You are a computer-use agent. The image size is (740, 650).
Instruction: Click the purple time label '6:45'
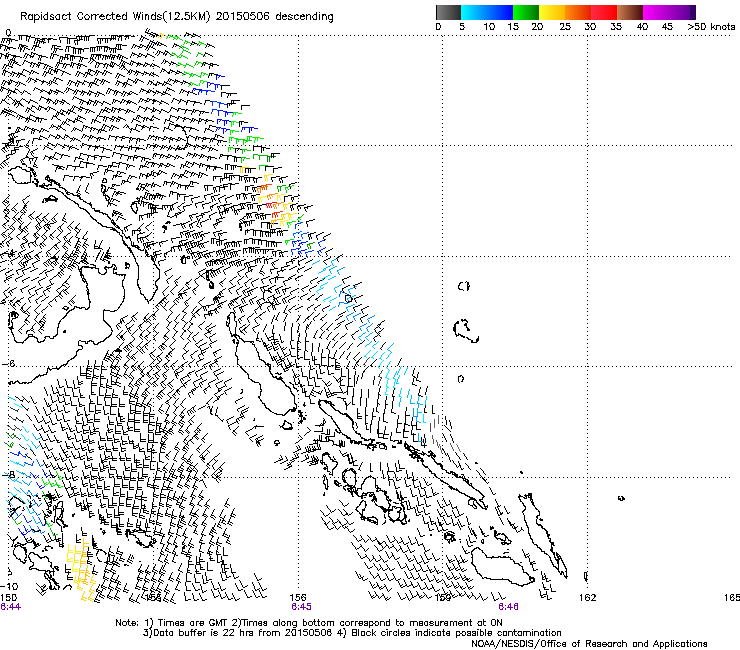point(301,607)
